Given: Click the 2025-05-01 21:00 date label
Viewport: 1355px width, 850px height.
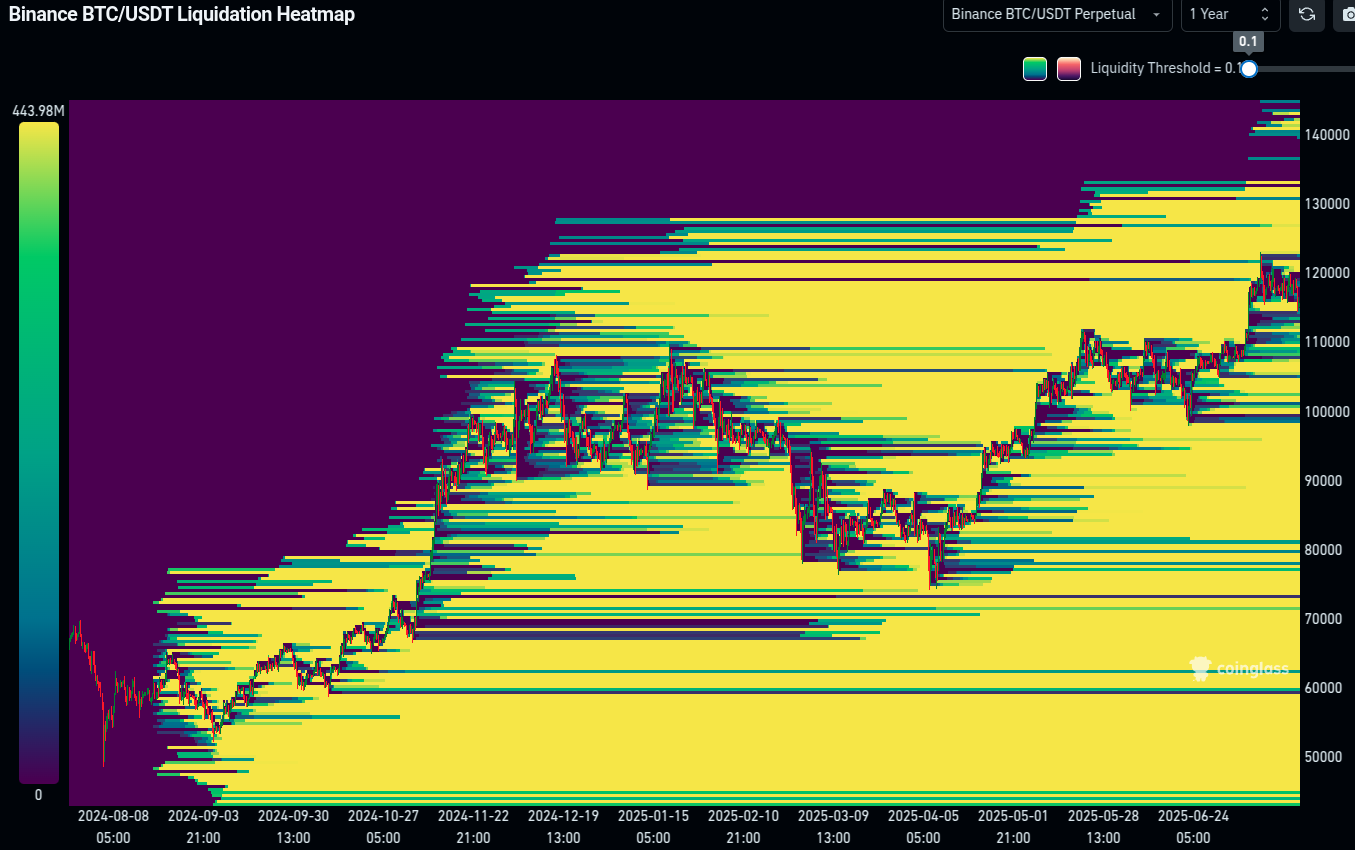Looking at the screenshot, I should pyautogui.click(x=1013, y=826).
